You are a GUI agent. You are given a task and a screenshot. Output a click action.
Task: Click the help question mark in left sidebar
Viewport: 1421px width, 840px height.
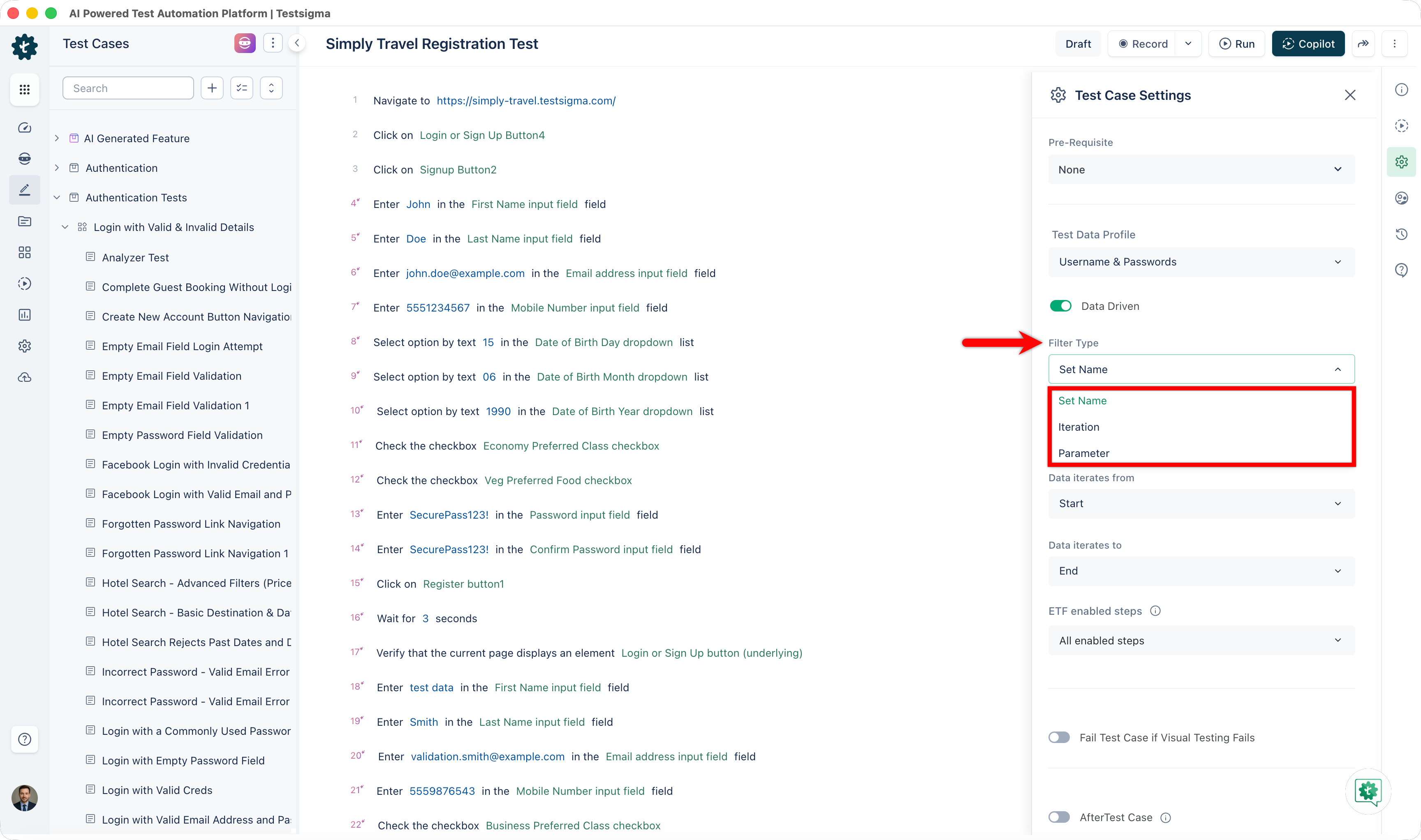24,739
